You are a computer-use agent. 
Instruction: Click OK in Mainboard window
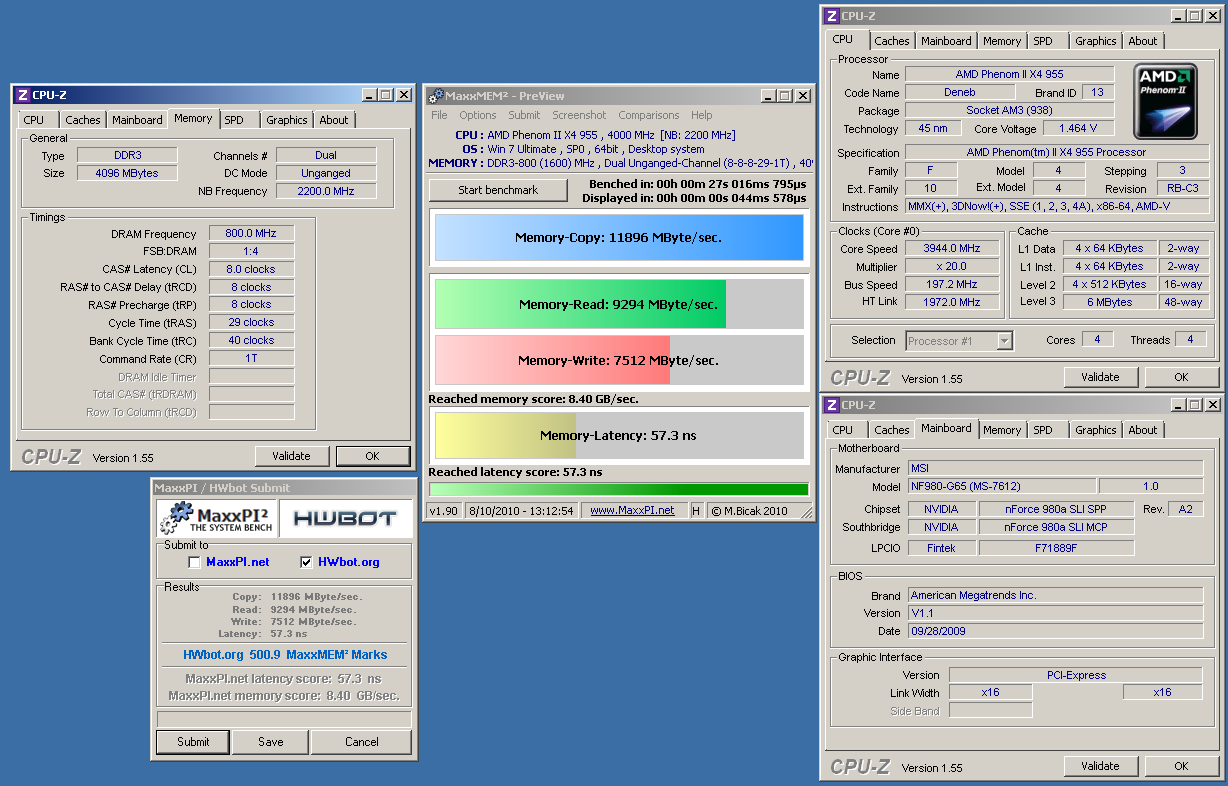tap(1181, 766)
